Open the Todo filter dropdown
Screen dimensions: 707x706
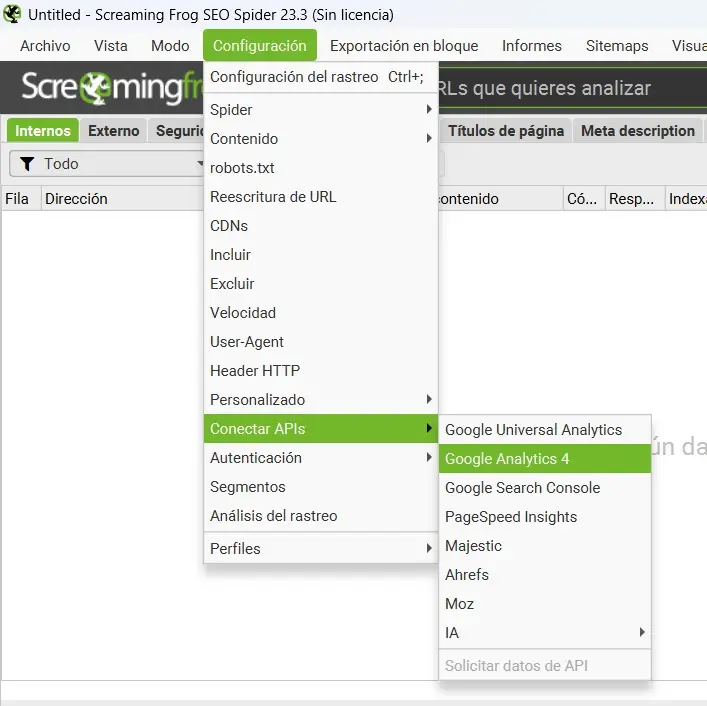point(107,164)
